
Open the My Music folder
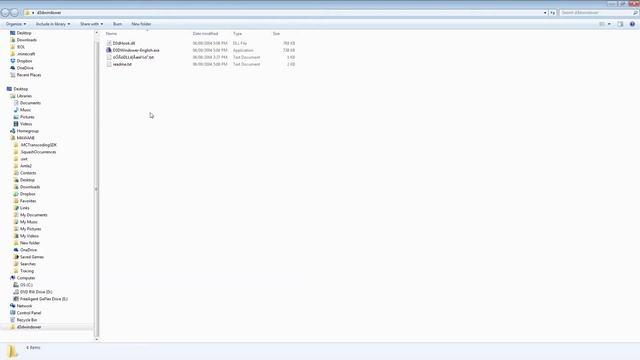29,222
